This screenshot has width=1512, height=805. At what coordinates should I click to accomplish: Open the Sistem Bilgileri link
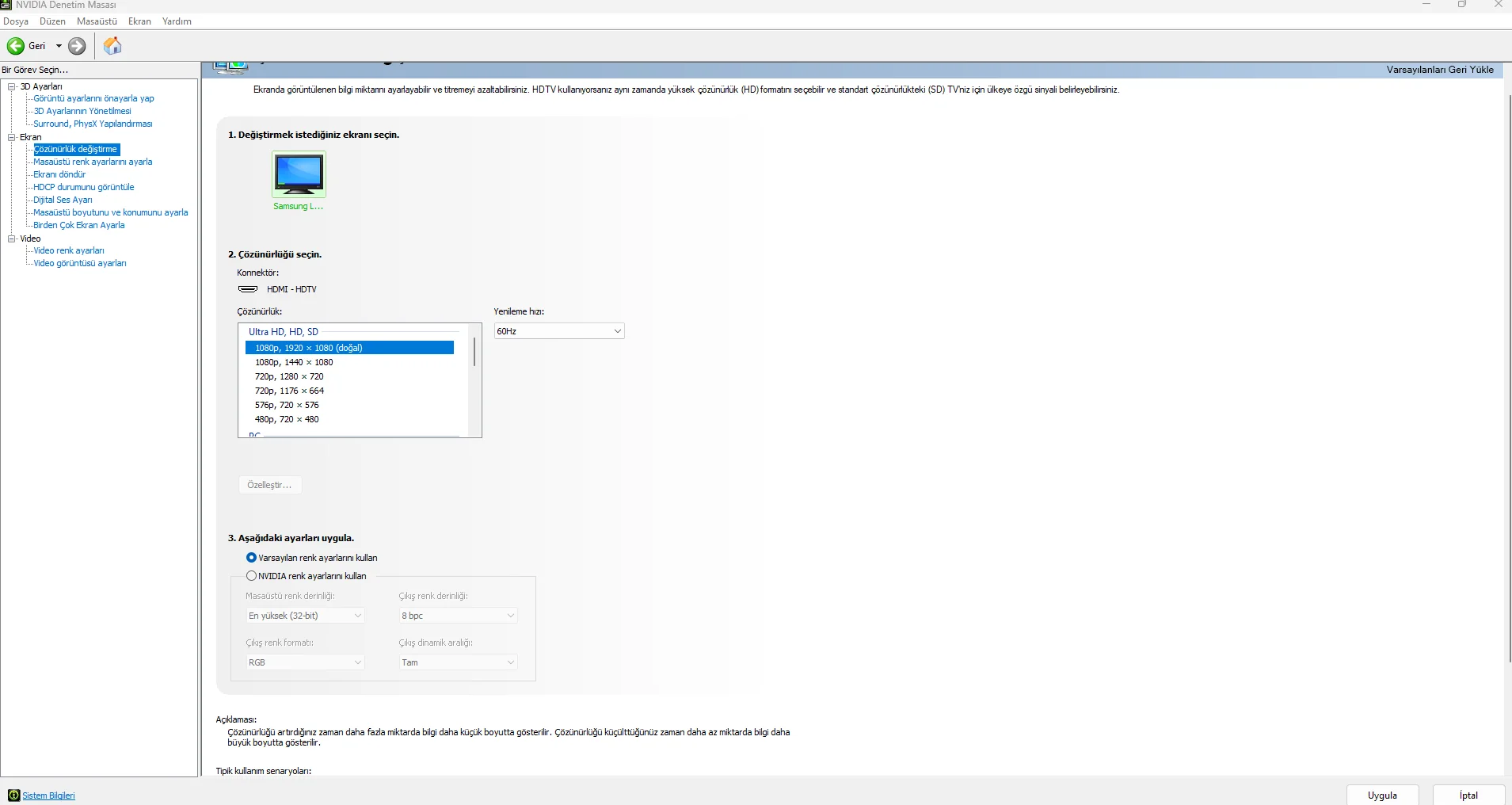click(x=49, y=795)
